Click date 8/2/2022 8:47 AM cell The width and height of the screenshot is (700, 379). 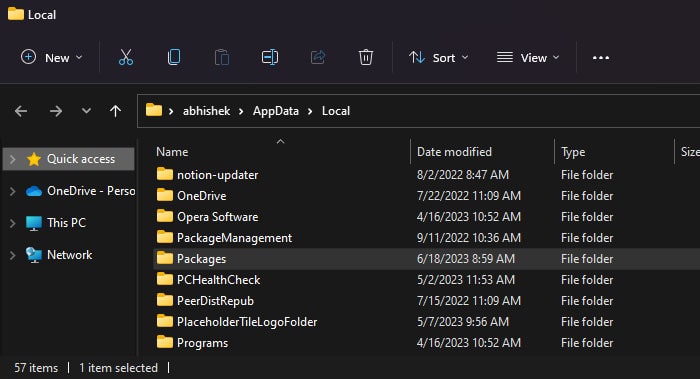[x=462, y=175]
